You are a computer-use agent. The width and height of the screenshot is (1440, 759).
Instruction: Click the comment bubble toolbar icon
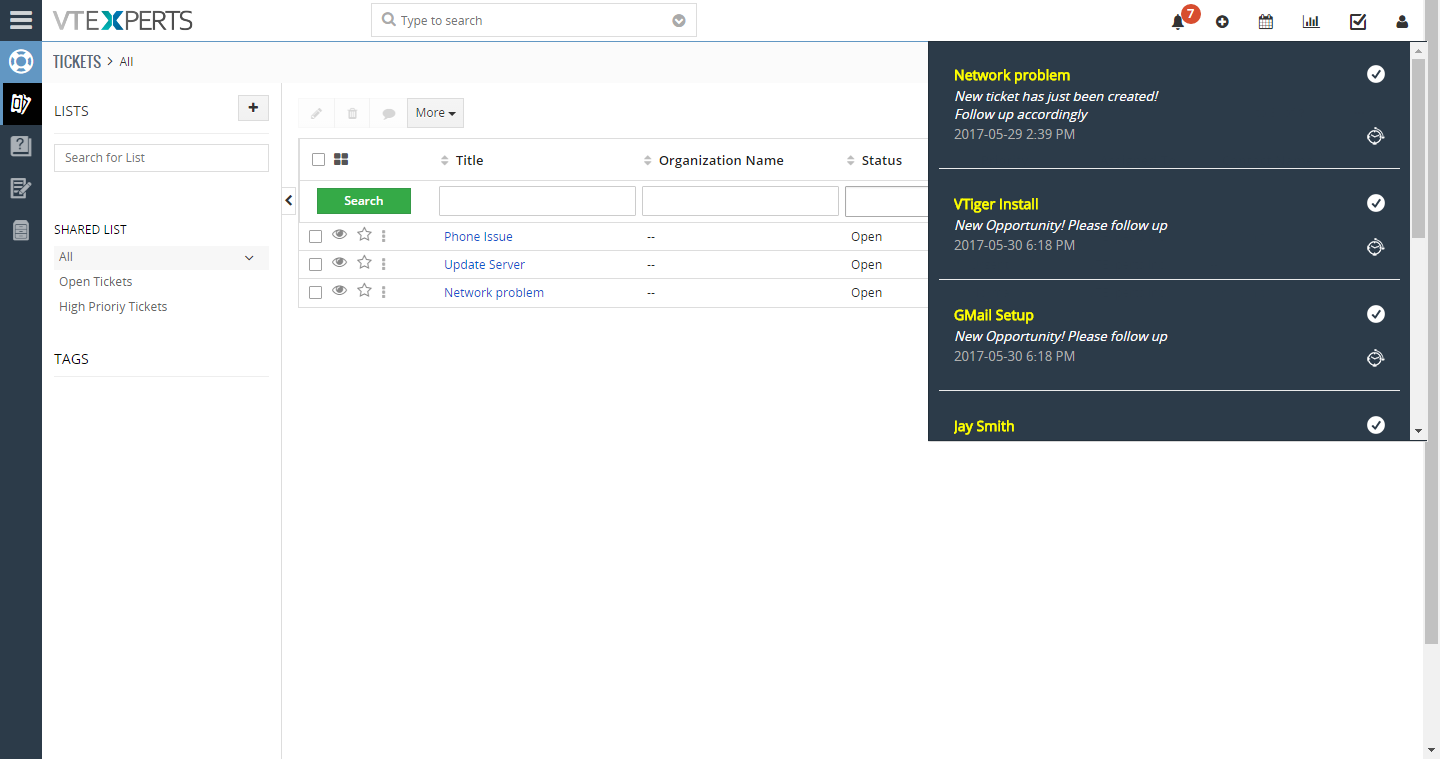389,113
